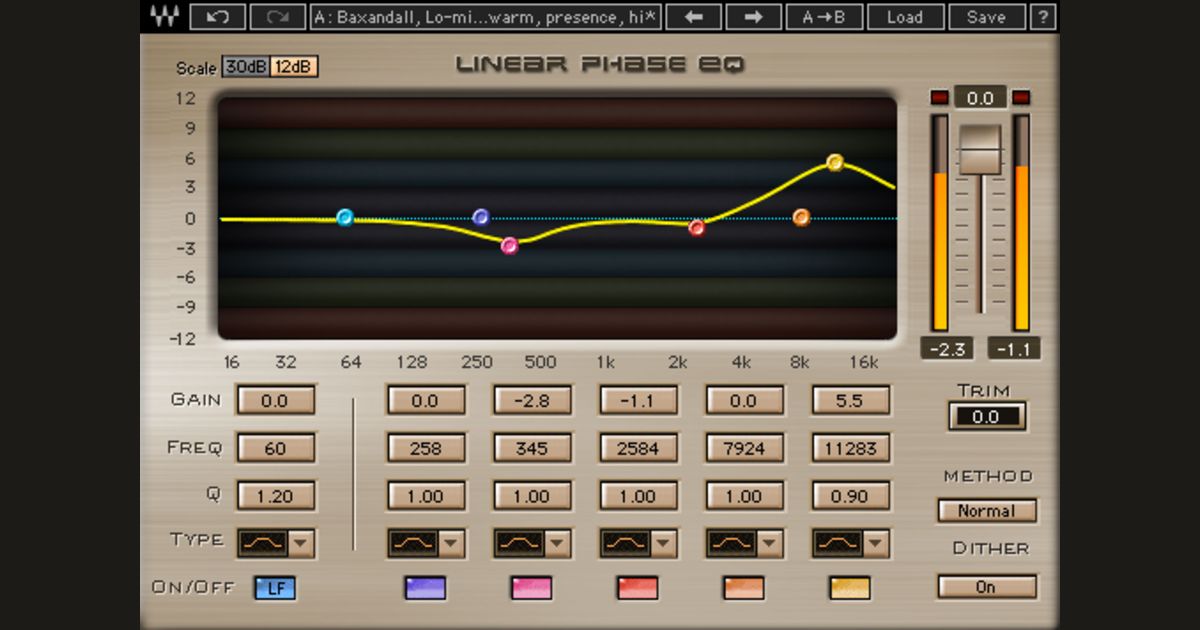The width and height of the screenshot is (1200, 630).
Task: Click the Load button
Action: (x=906, y=16)
